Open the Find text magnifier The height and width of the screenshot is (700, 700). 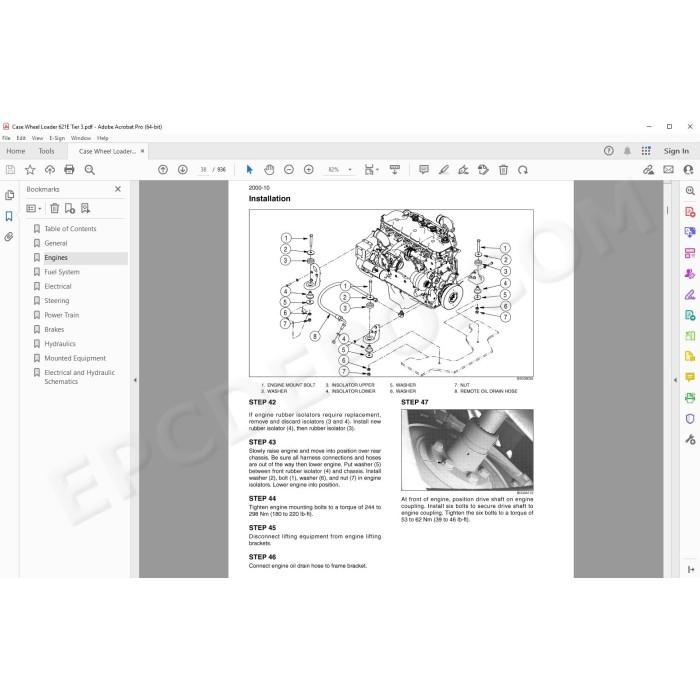click(89, 170)
